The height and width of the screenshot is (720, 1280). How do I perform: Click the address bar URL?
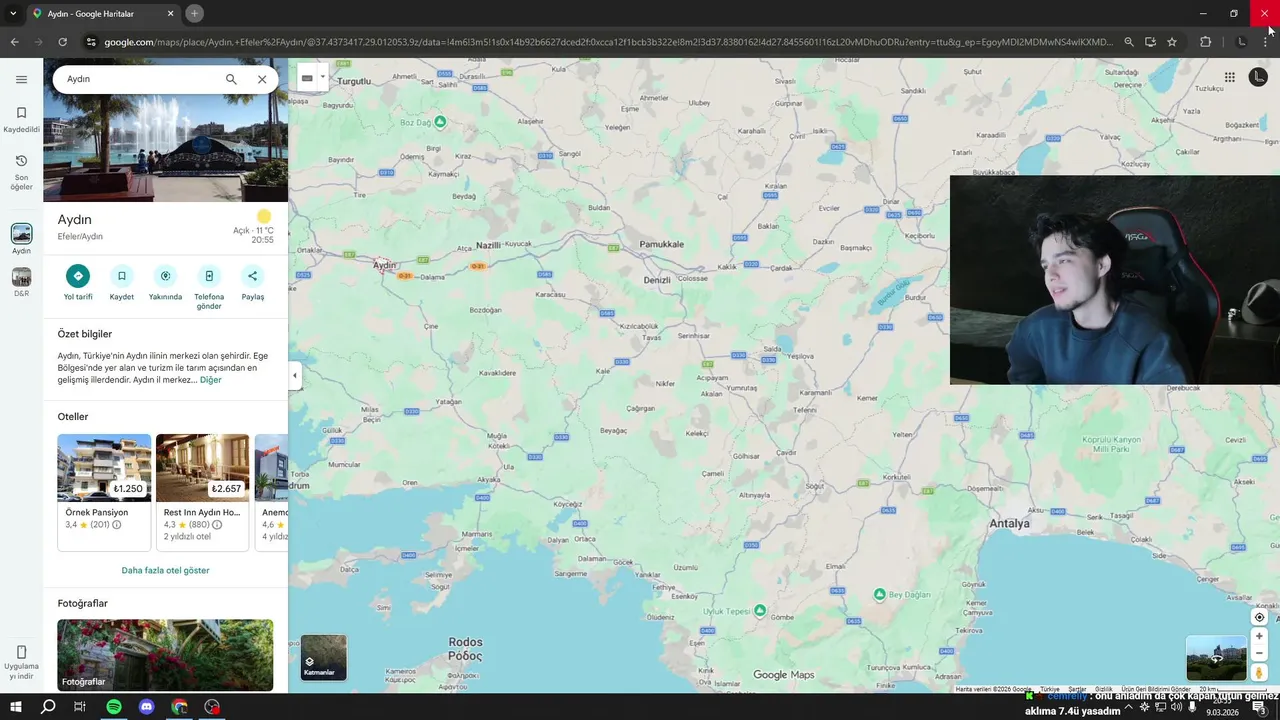tap(608, 42)
